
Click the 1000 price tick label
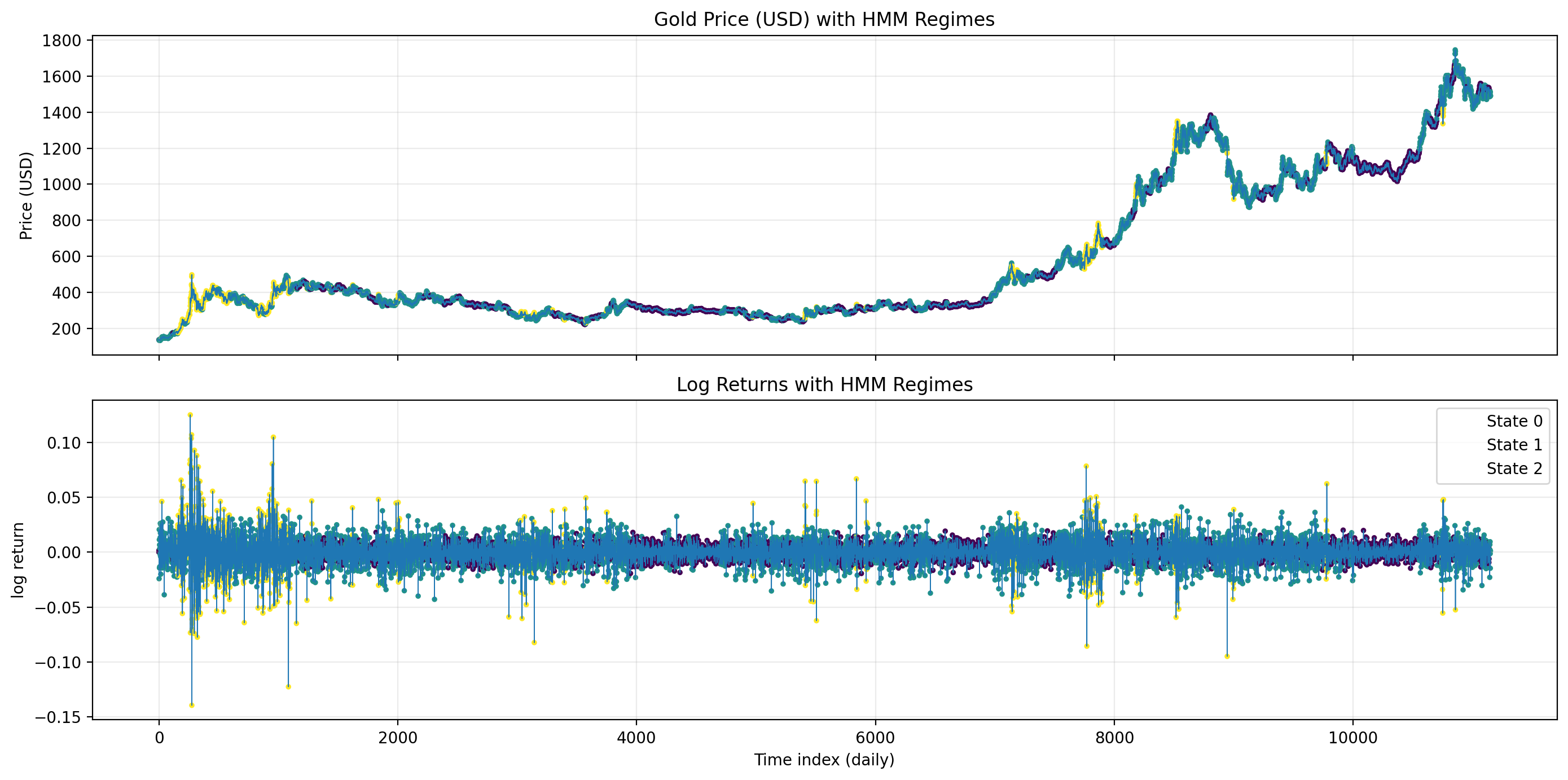click(62, 185)
